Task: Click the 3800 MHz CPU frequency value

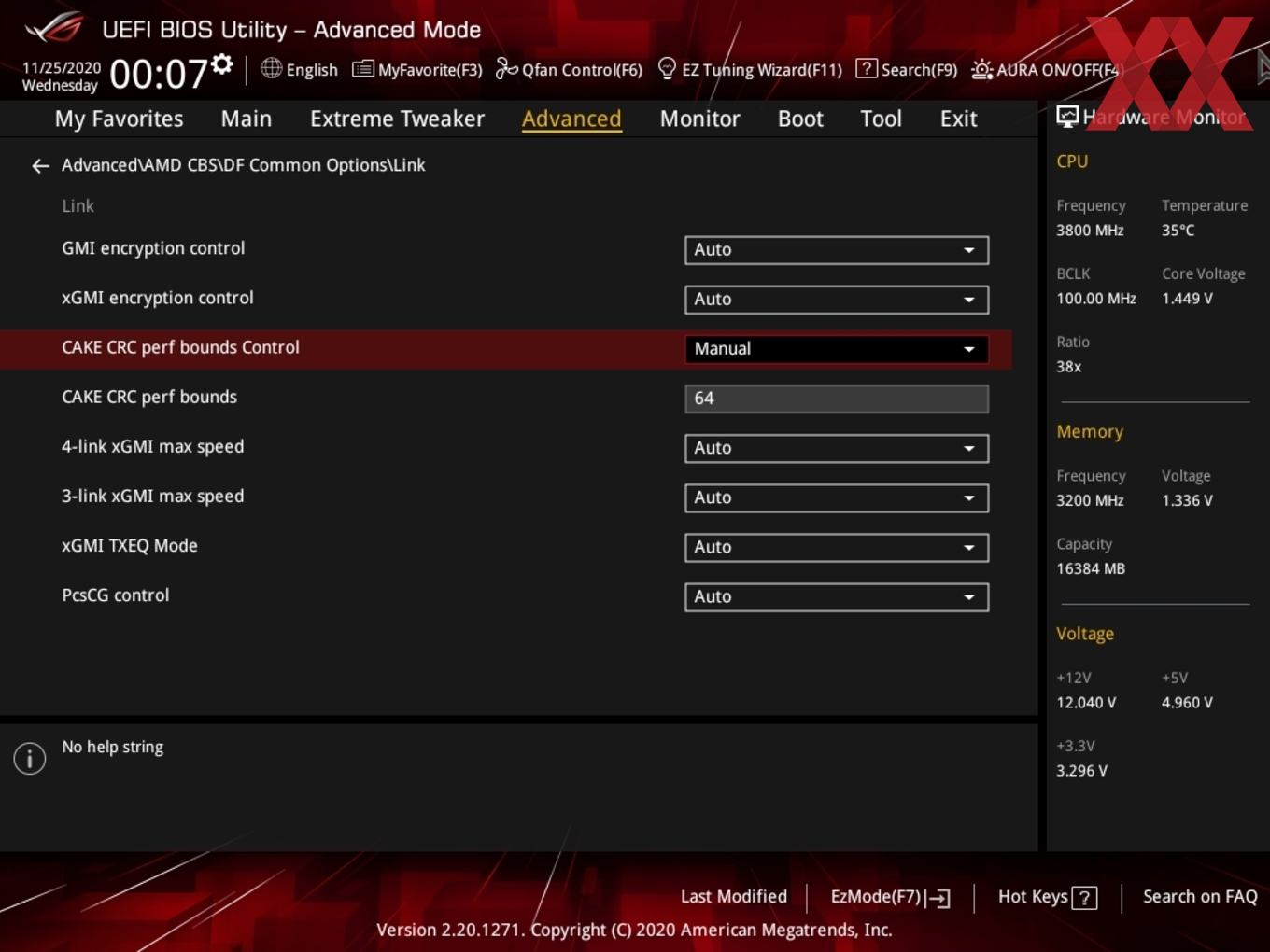Action: click(x=1090, y=231)
